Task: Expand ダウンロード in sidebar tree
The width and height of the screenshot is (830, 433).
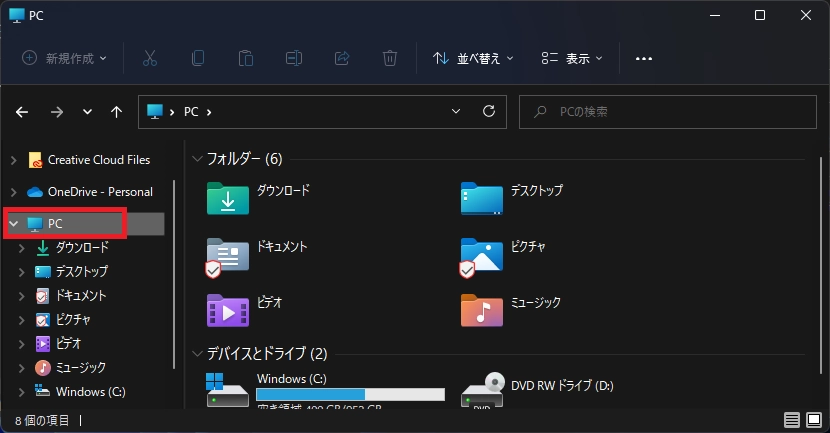Action: tap(22, 248)
